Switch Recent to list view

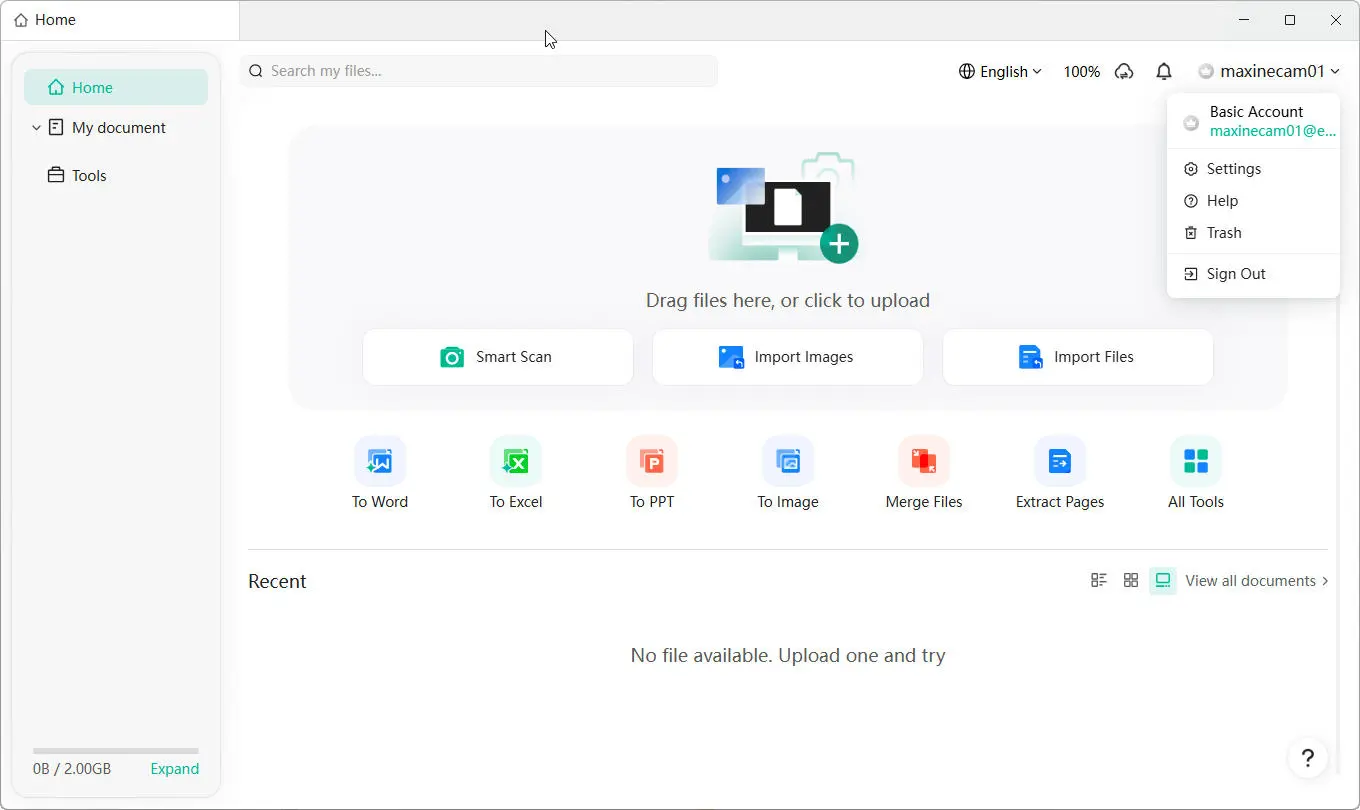1099,580
